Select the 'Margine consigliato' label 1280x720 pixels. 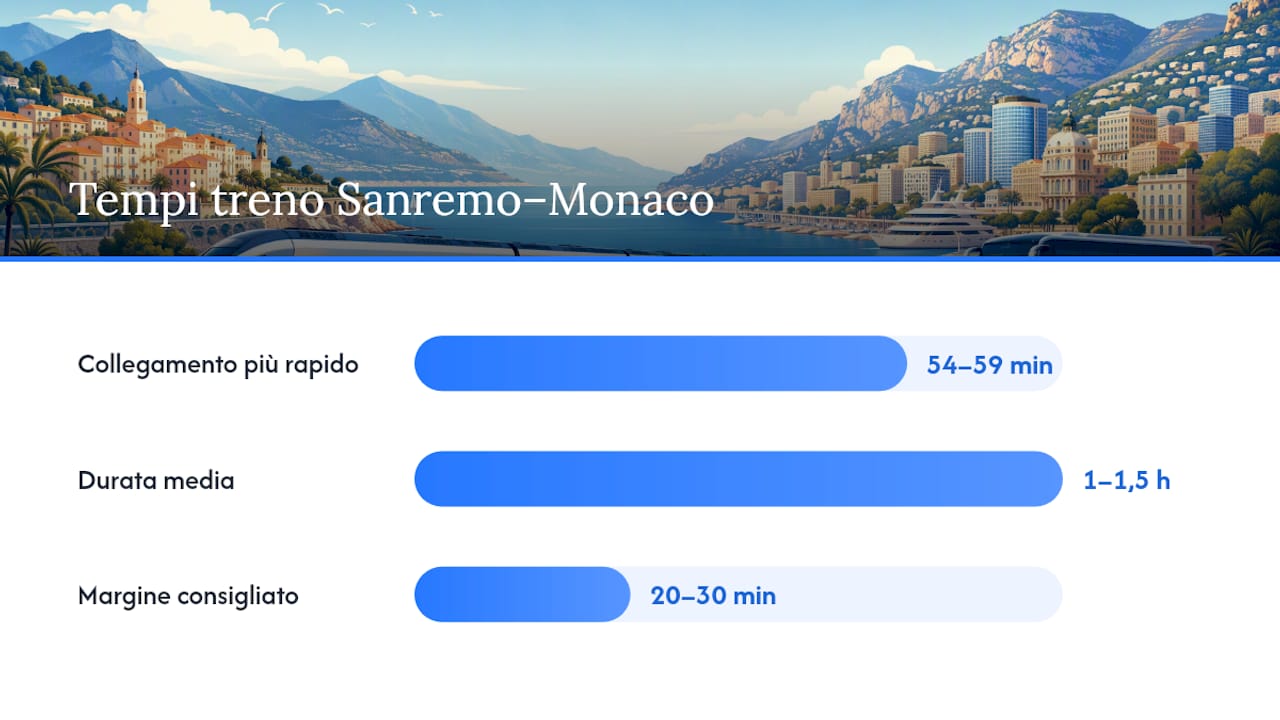pos(188,596)
